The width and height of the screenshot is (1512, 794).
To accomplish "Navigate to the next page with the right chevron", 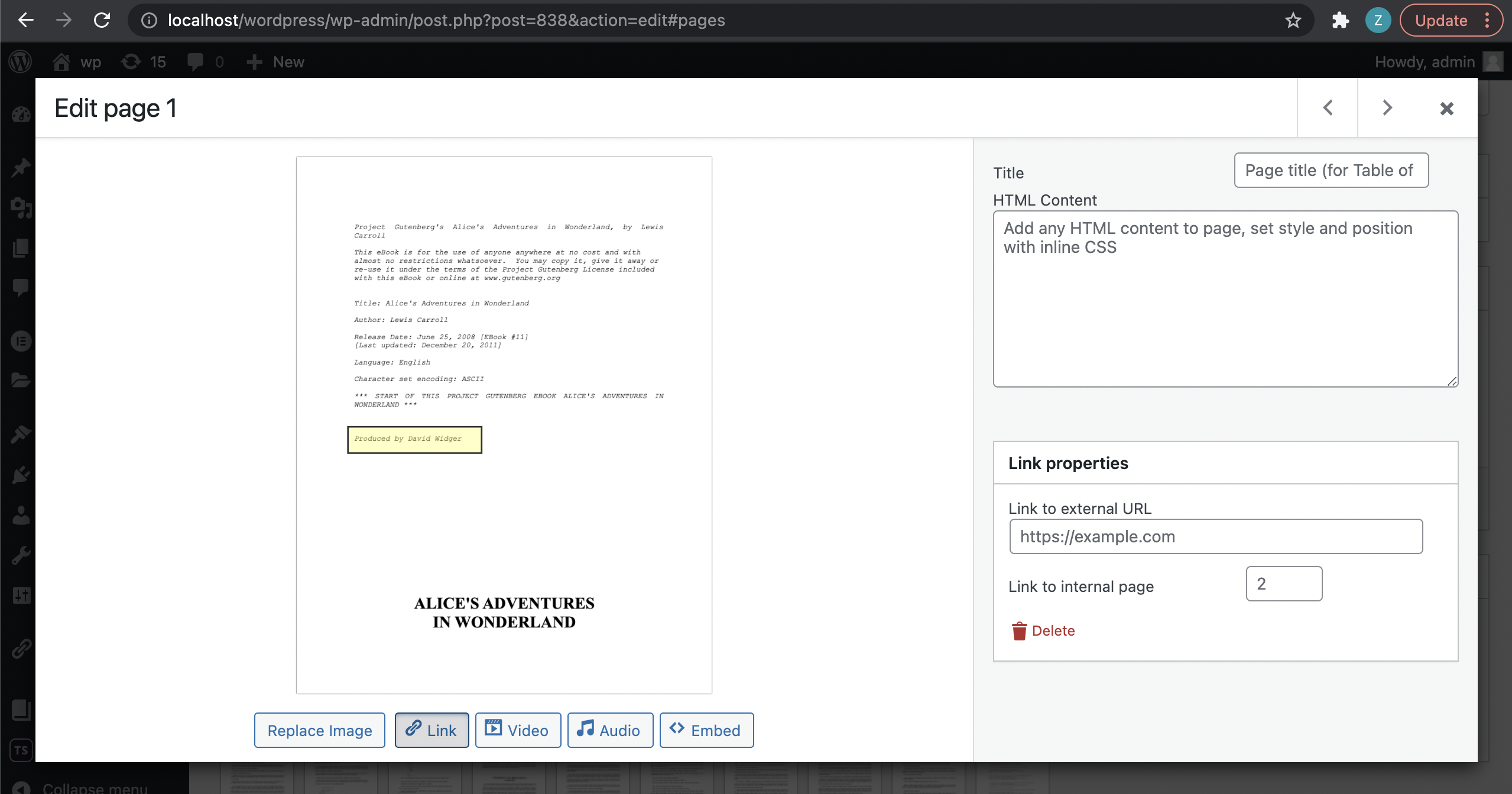I will (1387, 108).
